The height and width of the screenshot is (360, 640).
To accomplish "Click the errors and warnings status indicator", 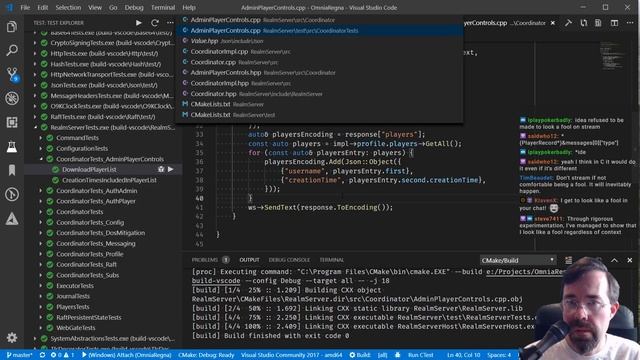I will [62, 355].
